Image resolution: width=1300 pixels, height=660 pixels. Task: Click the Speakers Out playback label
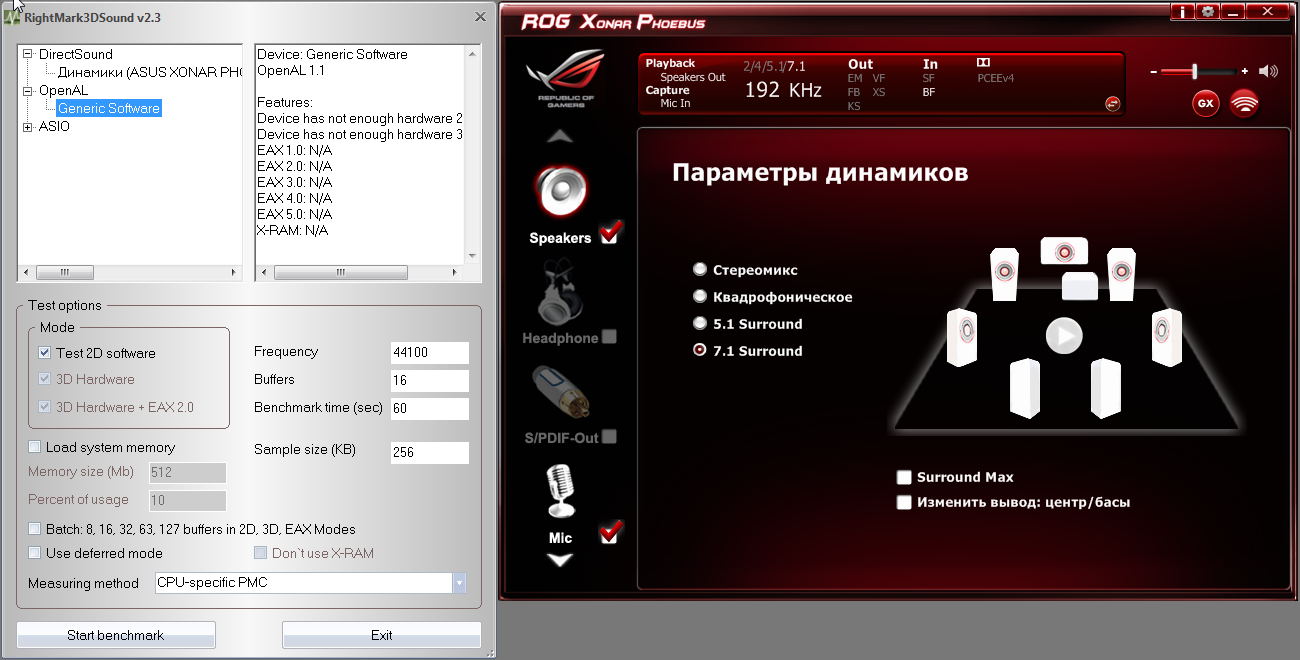click(693, 77)
